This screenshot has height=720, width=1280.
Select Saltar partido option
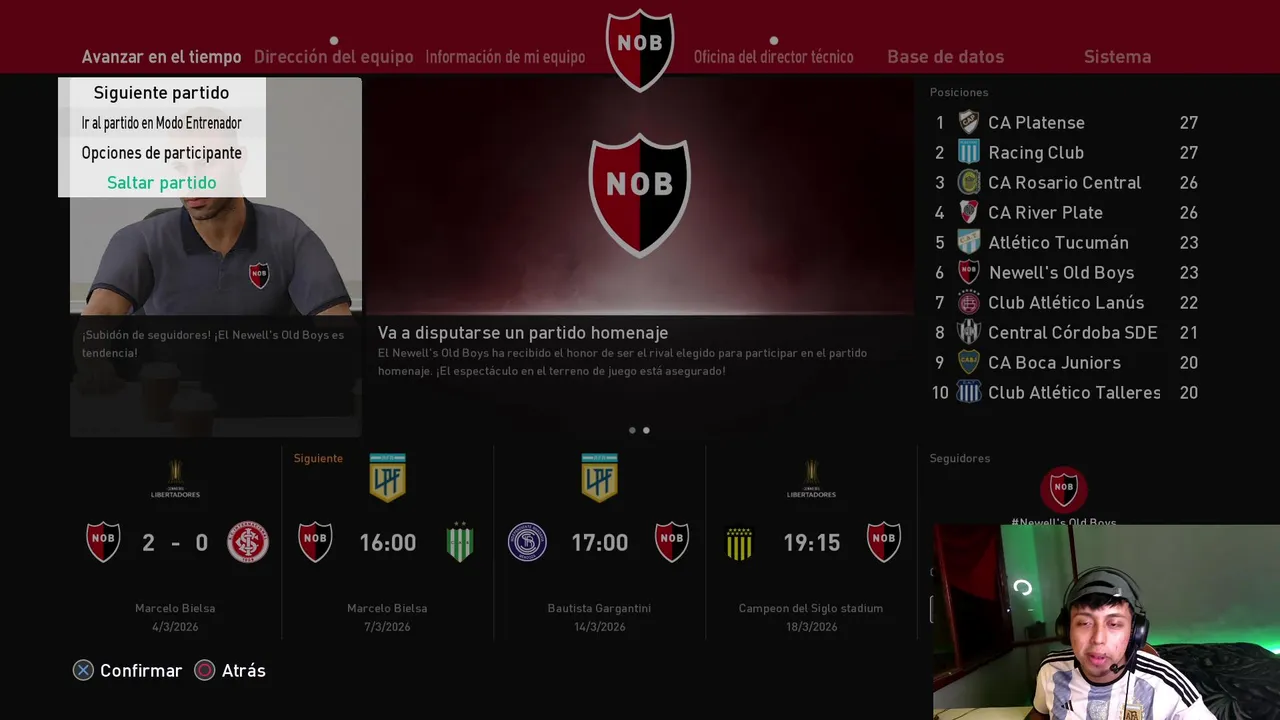(x=161, y=182)
